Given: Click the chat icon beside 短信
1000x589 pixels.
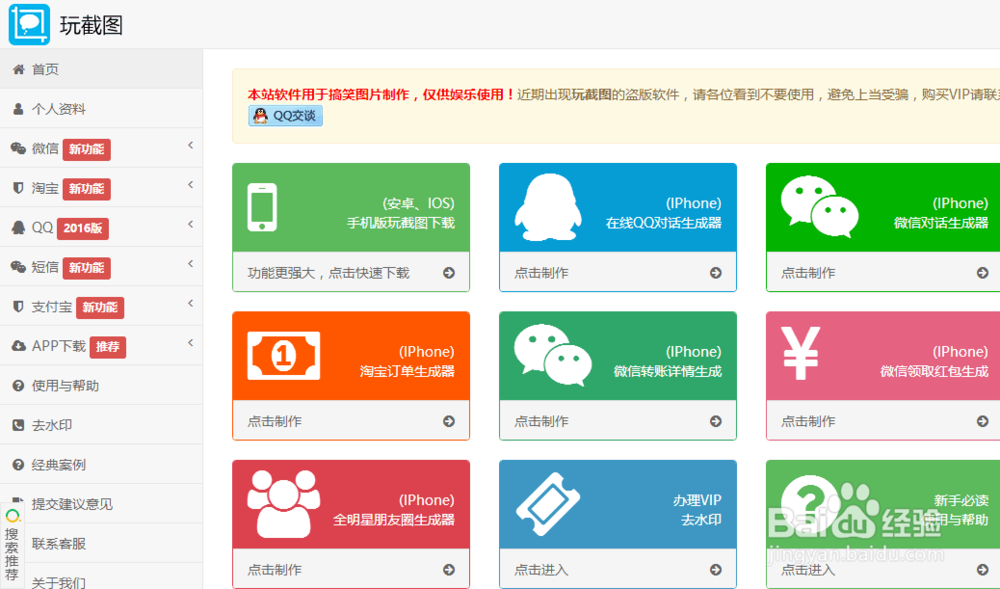Looking at the screenshot, I should pyautogui.click(x=18, y=267).
